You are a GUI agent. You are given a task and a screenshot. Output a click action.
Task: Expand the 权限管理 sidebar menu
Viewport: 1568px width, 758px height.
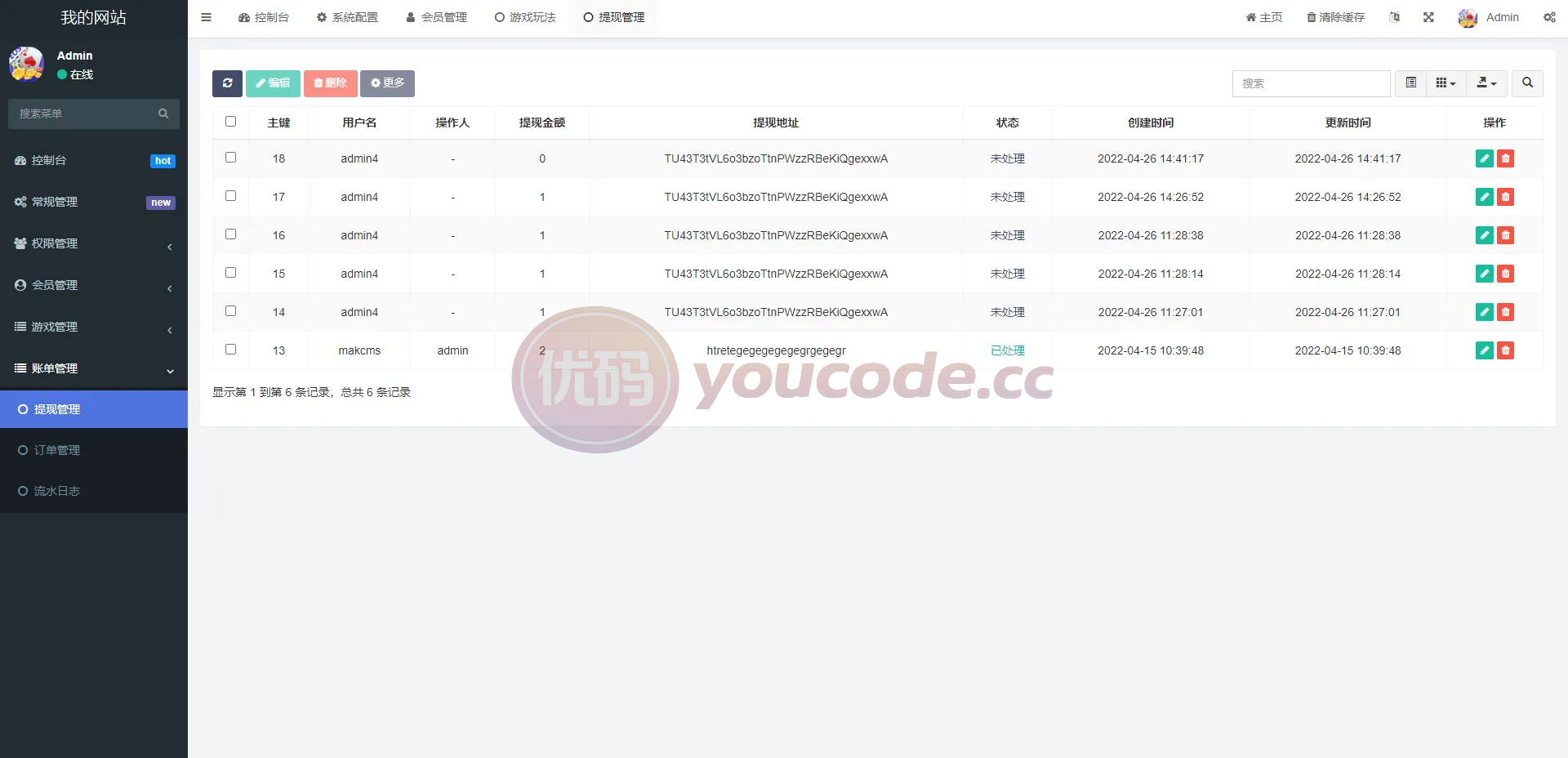(x=94, y=243)
